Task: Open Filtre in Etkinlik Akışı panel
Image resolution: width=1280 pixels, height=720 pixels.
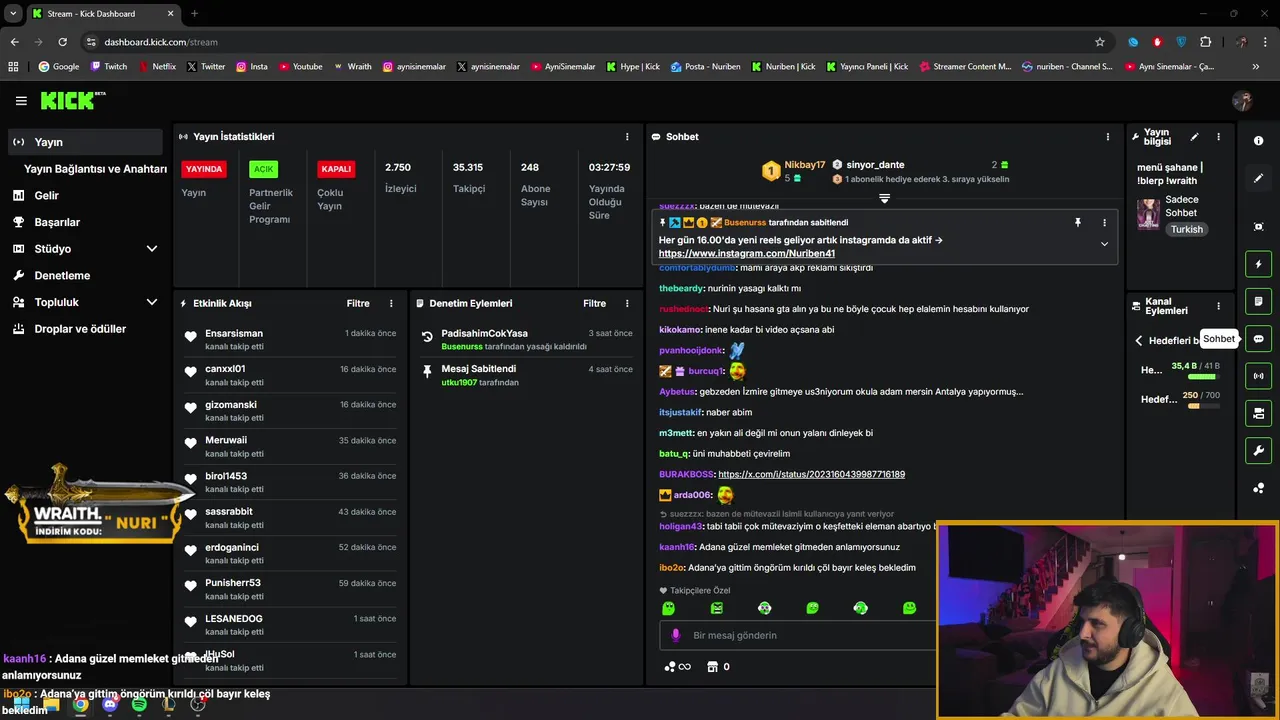Action: tap(358, 303)
